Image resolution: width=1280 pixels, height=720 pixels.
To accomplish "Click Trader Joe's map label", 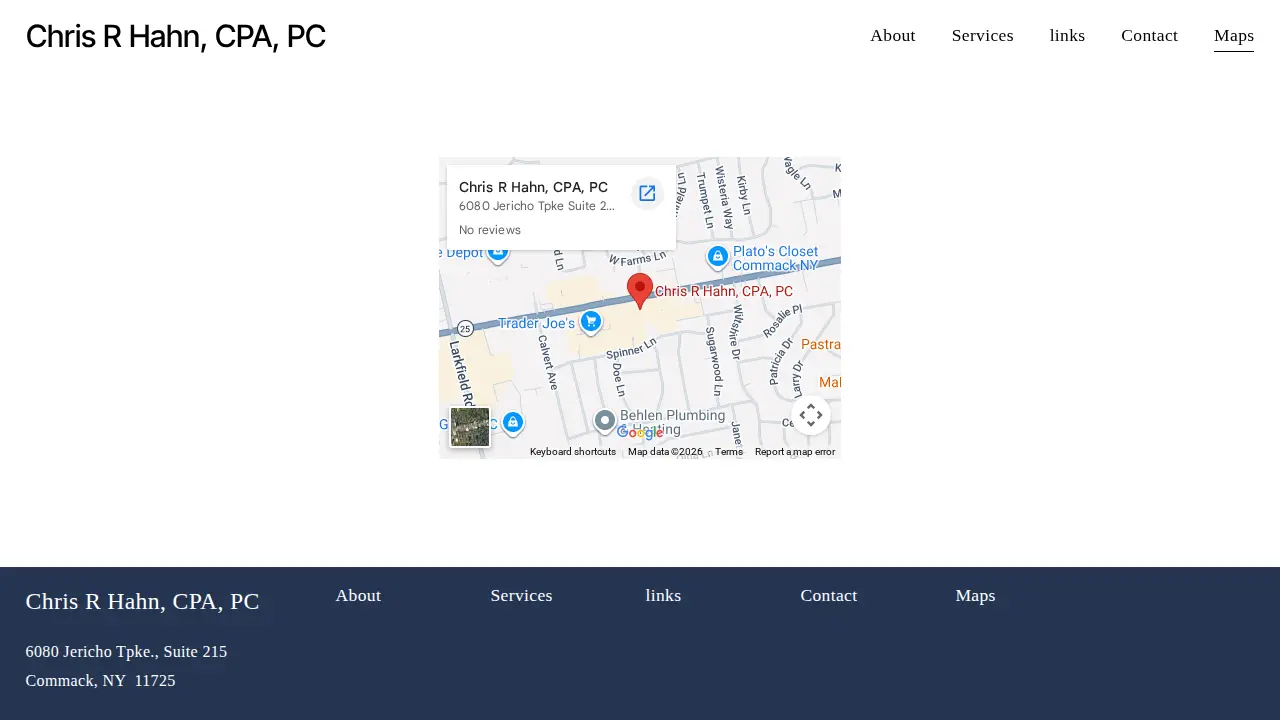I will coord(537,324).
